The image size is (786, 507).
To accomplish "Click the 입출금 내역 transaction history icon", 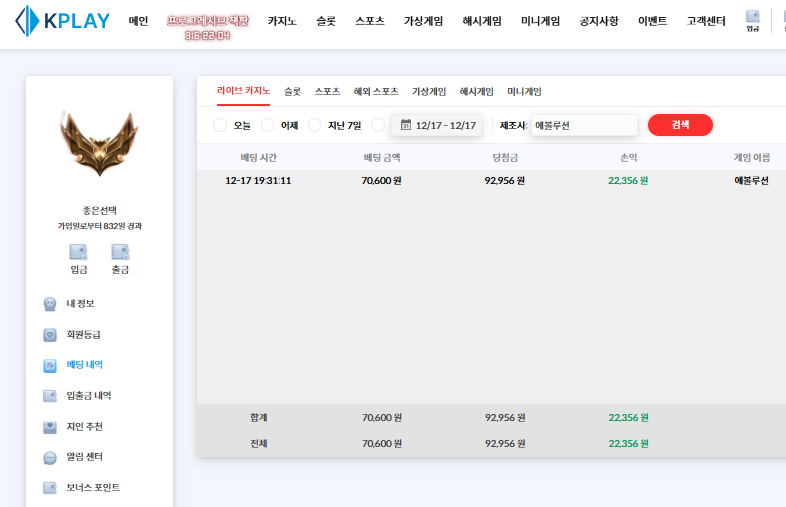I will pos(50,396).
